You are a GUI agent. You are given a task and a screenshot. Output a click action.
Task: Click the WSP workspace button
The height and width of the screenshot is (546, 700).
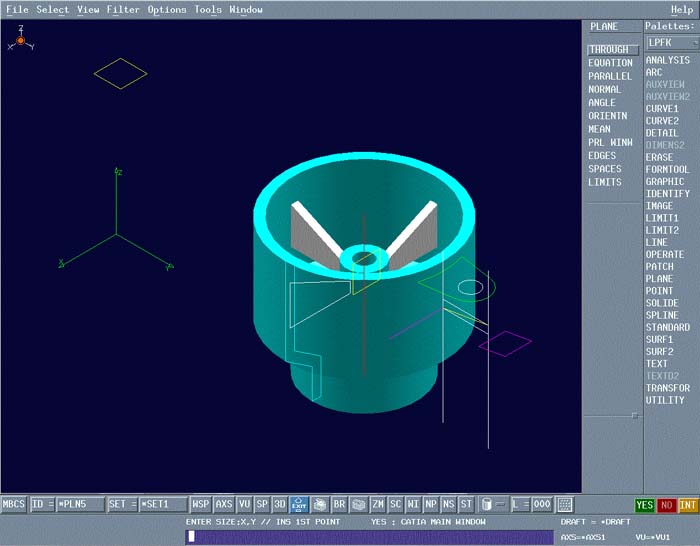201,505
